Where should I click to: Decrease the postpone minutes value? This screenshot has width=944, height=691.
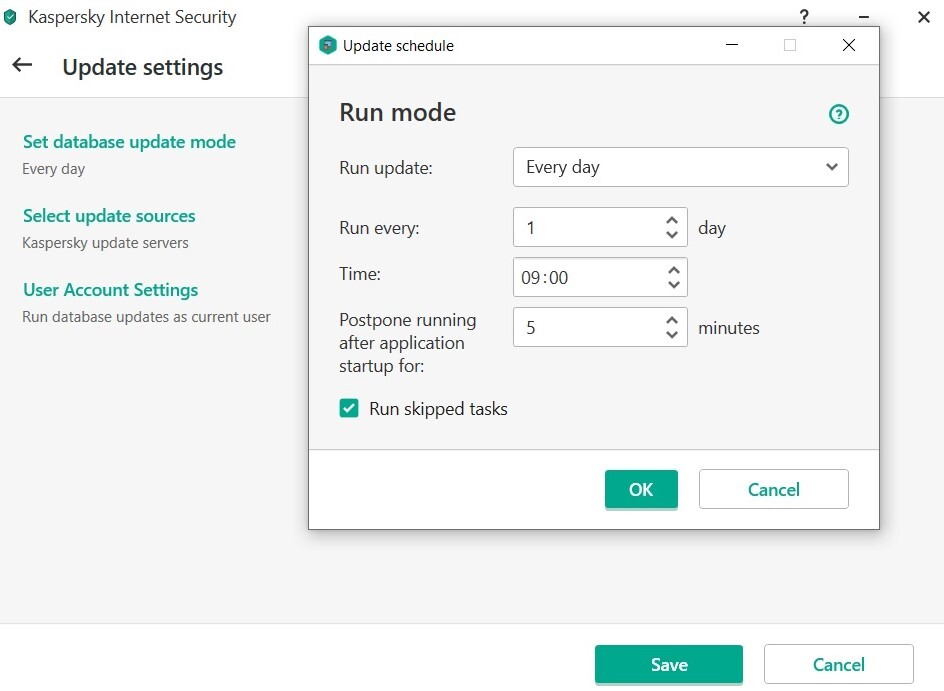pyautogui.click(x=672, y=334)
